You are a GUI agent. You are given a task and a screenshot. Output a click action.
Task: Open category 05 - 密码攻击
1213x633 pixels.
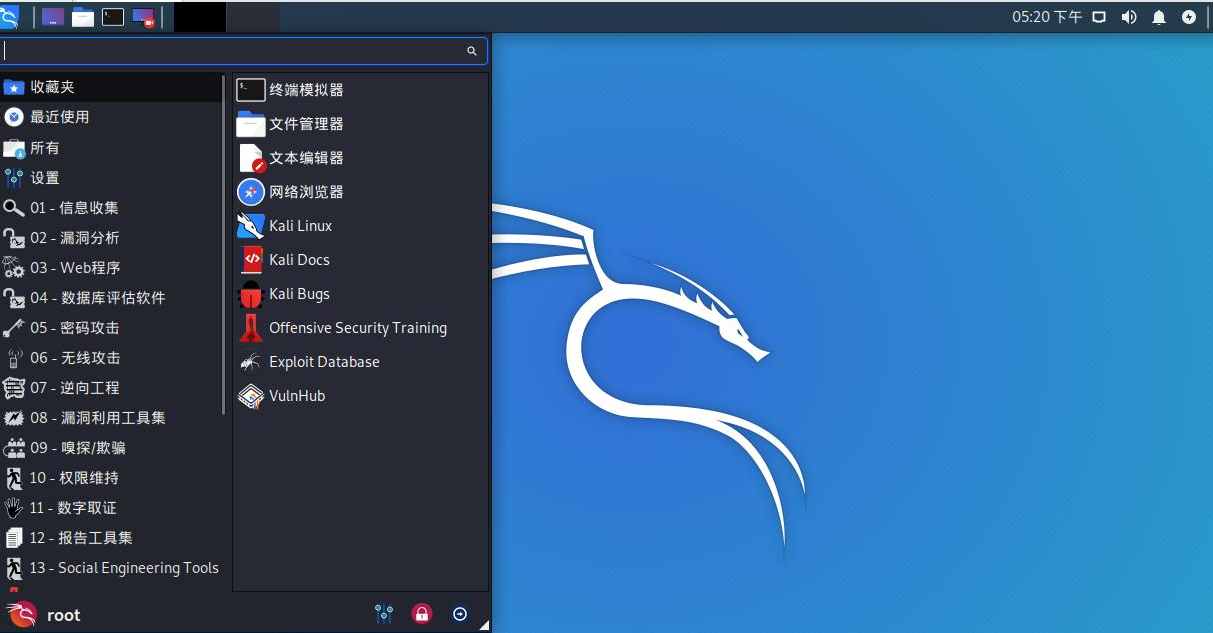[113, 327]
